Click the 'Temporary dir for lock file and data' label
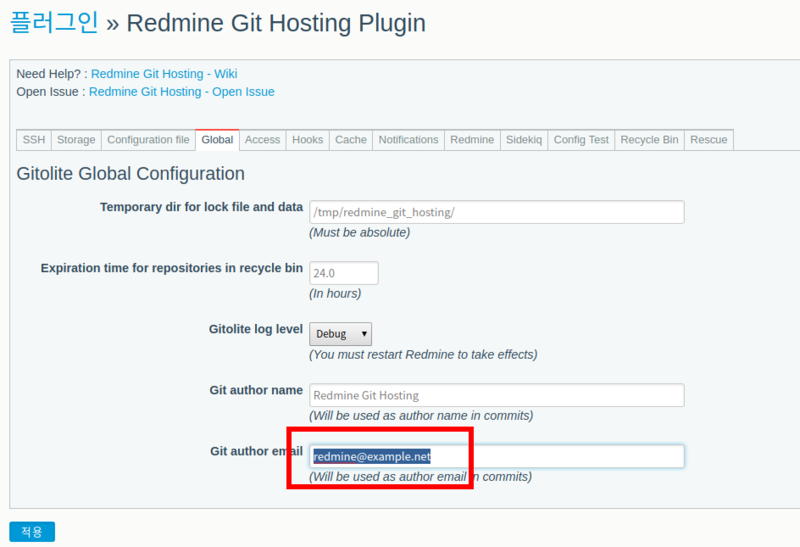 click(x=202, y=207)
